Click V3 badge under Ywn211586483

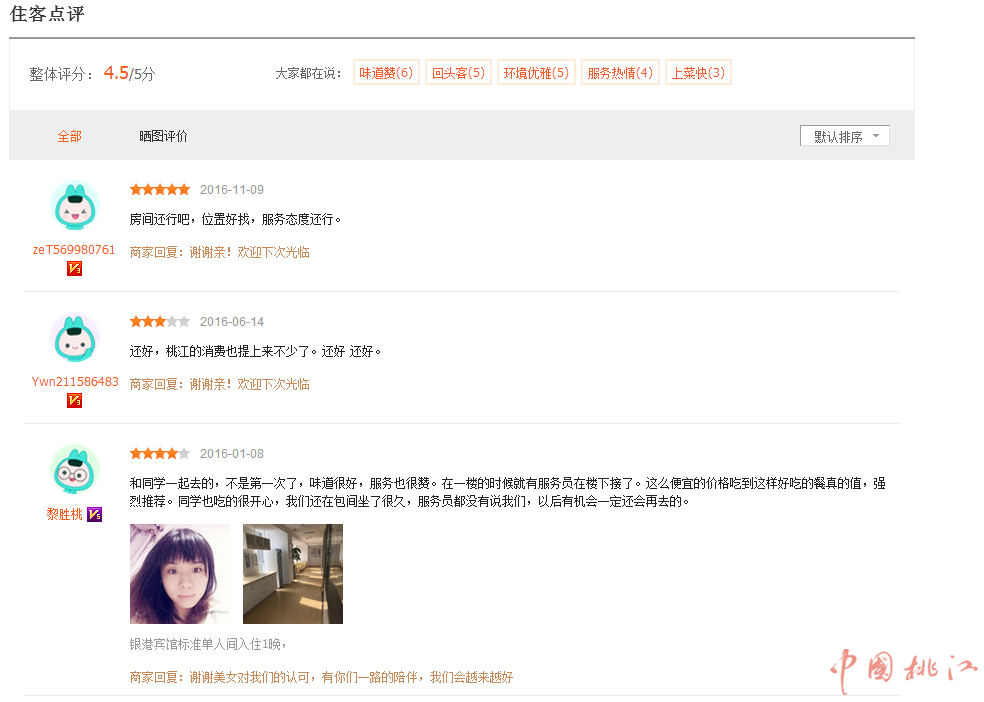click(x=75, y=400)
